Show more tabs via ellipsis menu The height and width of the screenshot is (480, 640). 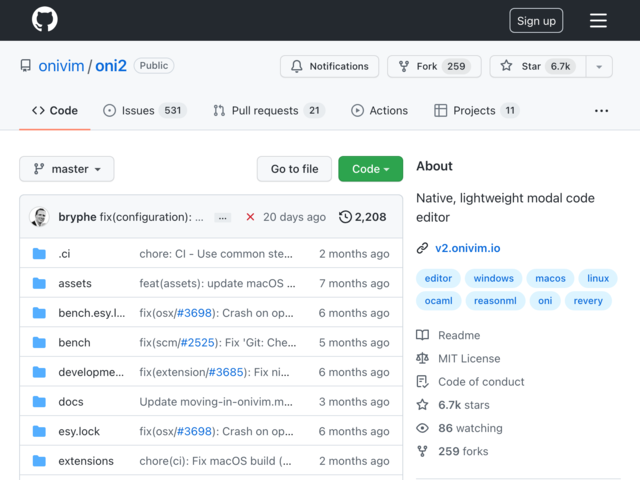point(601,111)
